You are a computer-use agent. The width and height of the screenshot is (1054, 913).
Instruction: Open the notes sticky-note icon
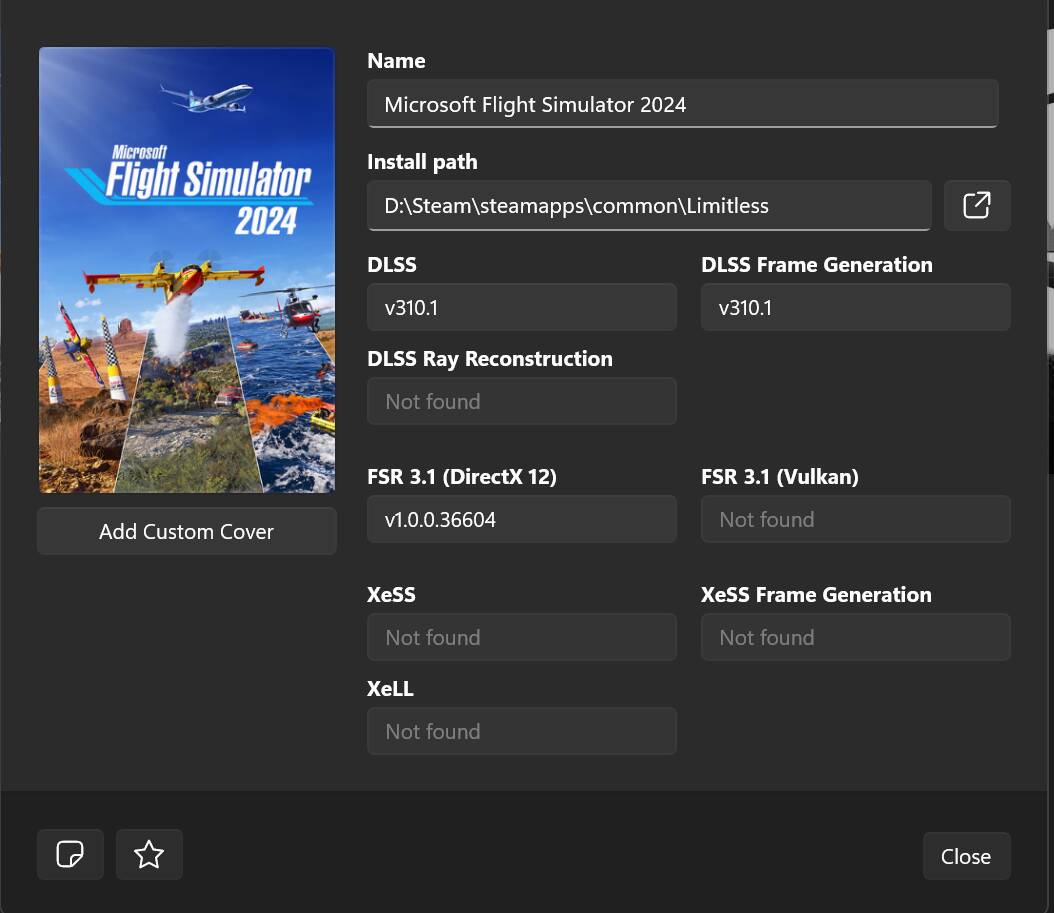[x=71, y=855]
